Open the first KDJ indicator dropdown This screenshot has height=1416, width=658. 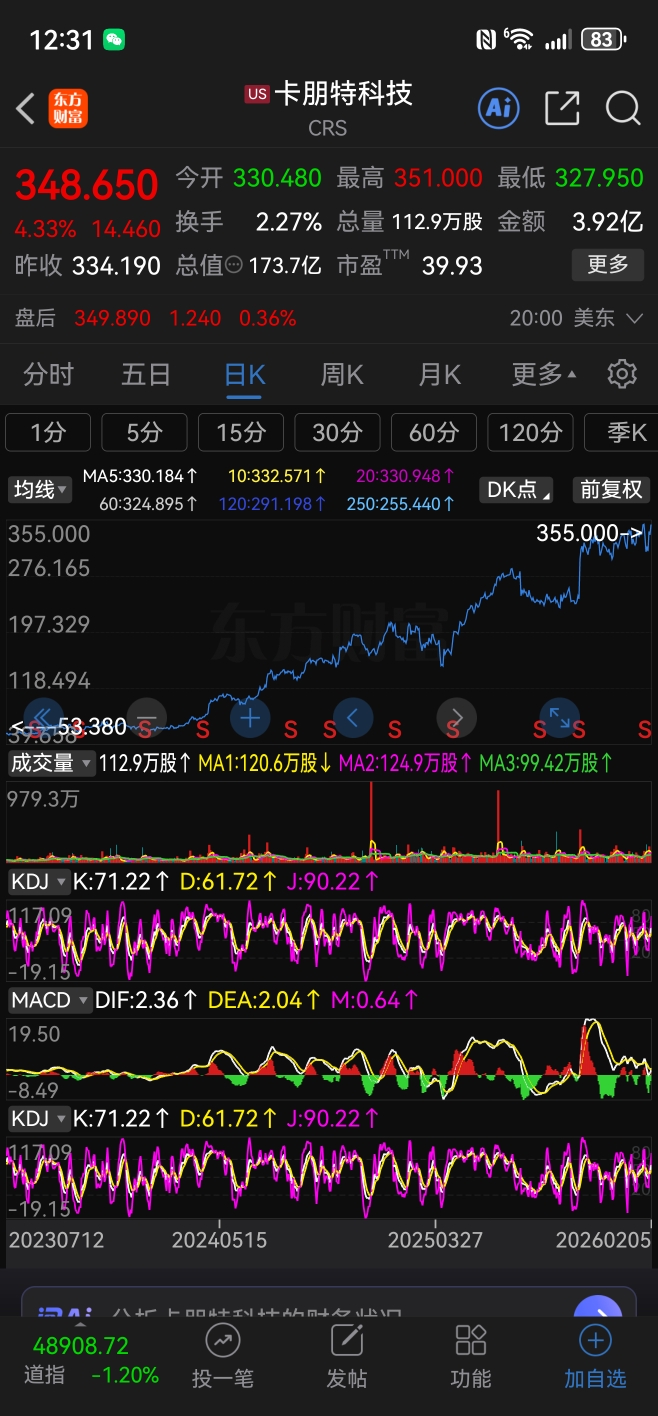click(38, 882)
